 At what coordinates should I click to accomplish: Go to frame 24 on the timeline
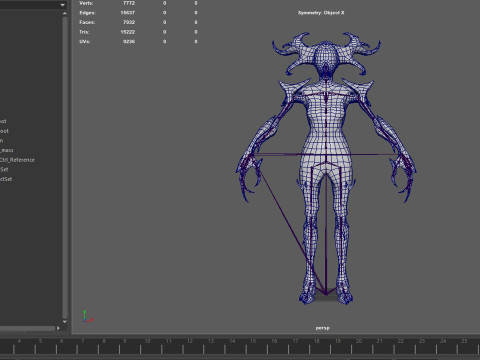[443, 341]
